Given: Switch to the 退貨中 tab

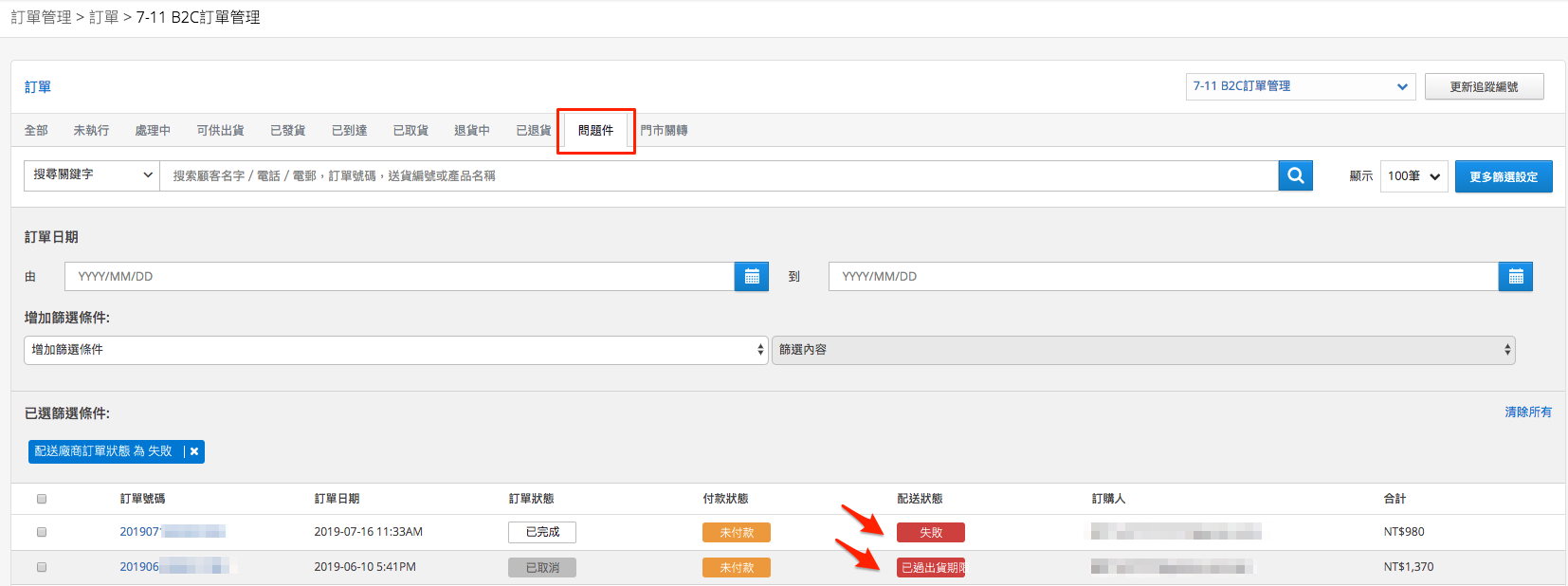Looking at the screenshot, I should 472,130.
